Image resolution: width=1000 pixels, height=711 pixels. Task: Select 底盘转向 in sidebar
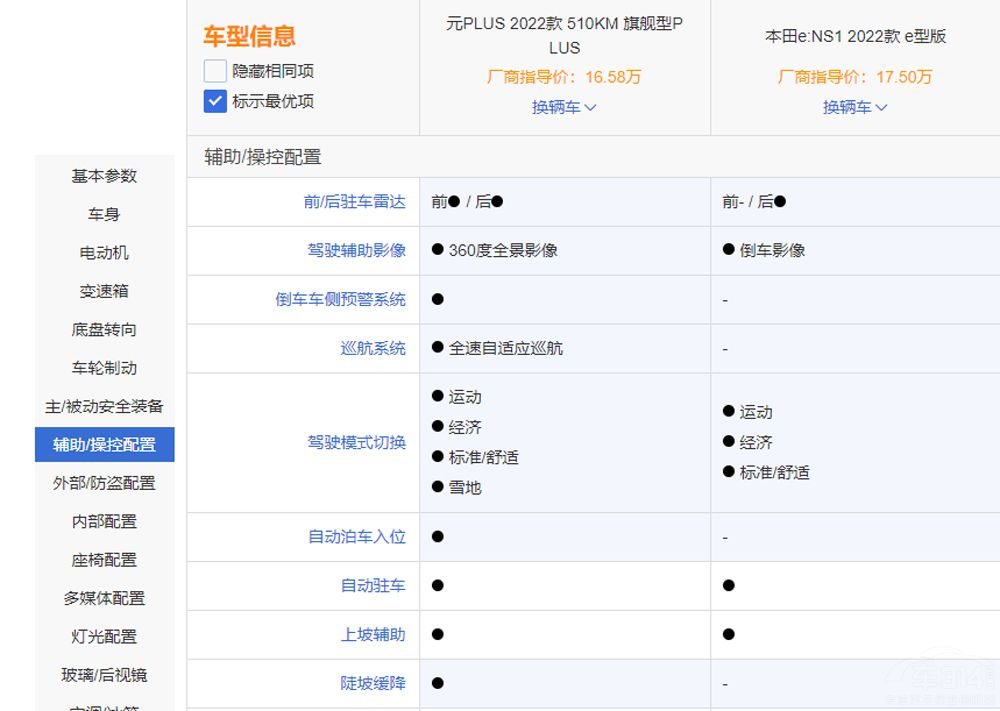tap(104, 330)
